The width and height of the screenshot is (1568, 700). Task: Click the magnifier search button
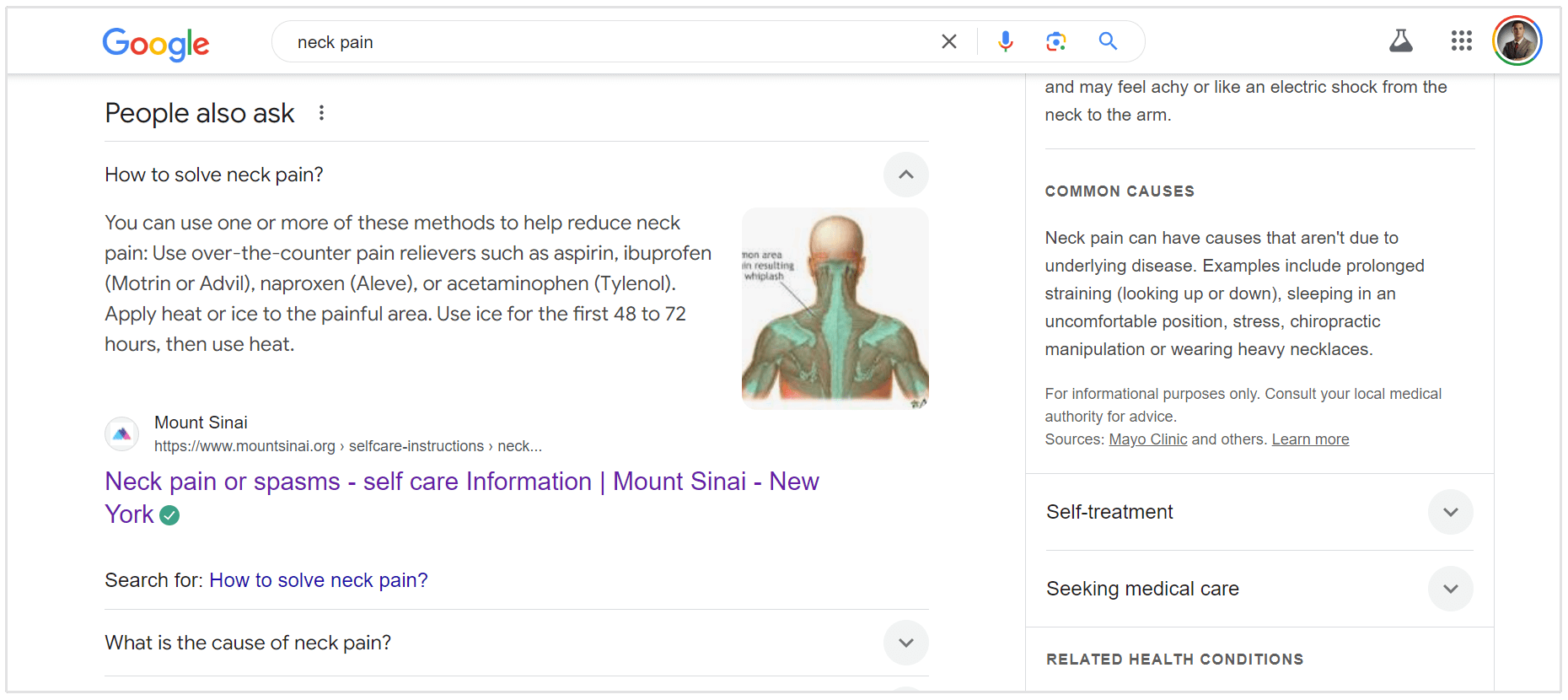click(x=1108, y=41)
